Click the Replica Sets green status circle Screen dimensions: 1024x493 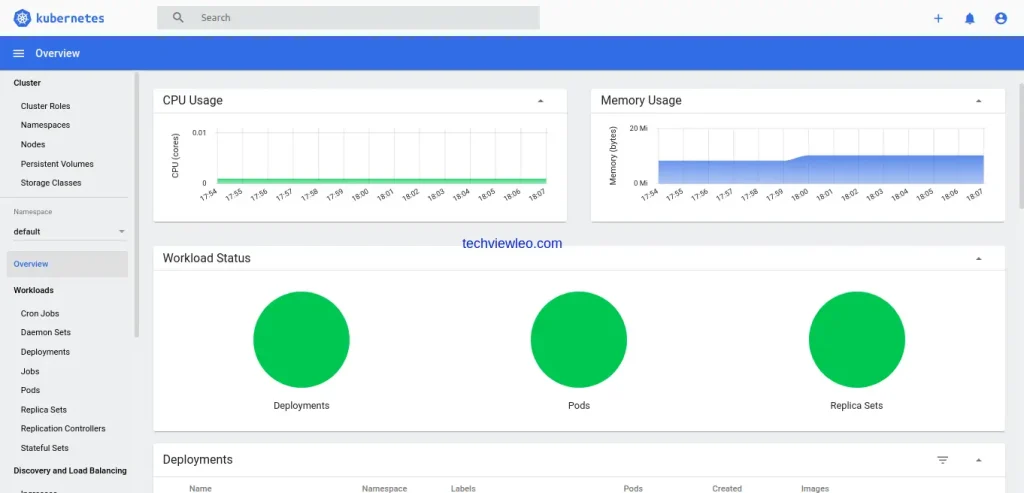point(857,340)
